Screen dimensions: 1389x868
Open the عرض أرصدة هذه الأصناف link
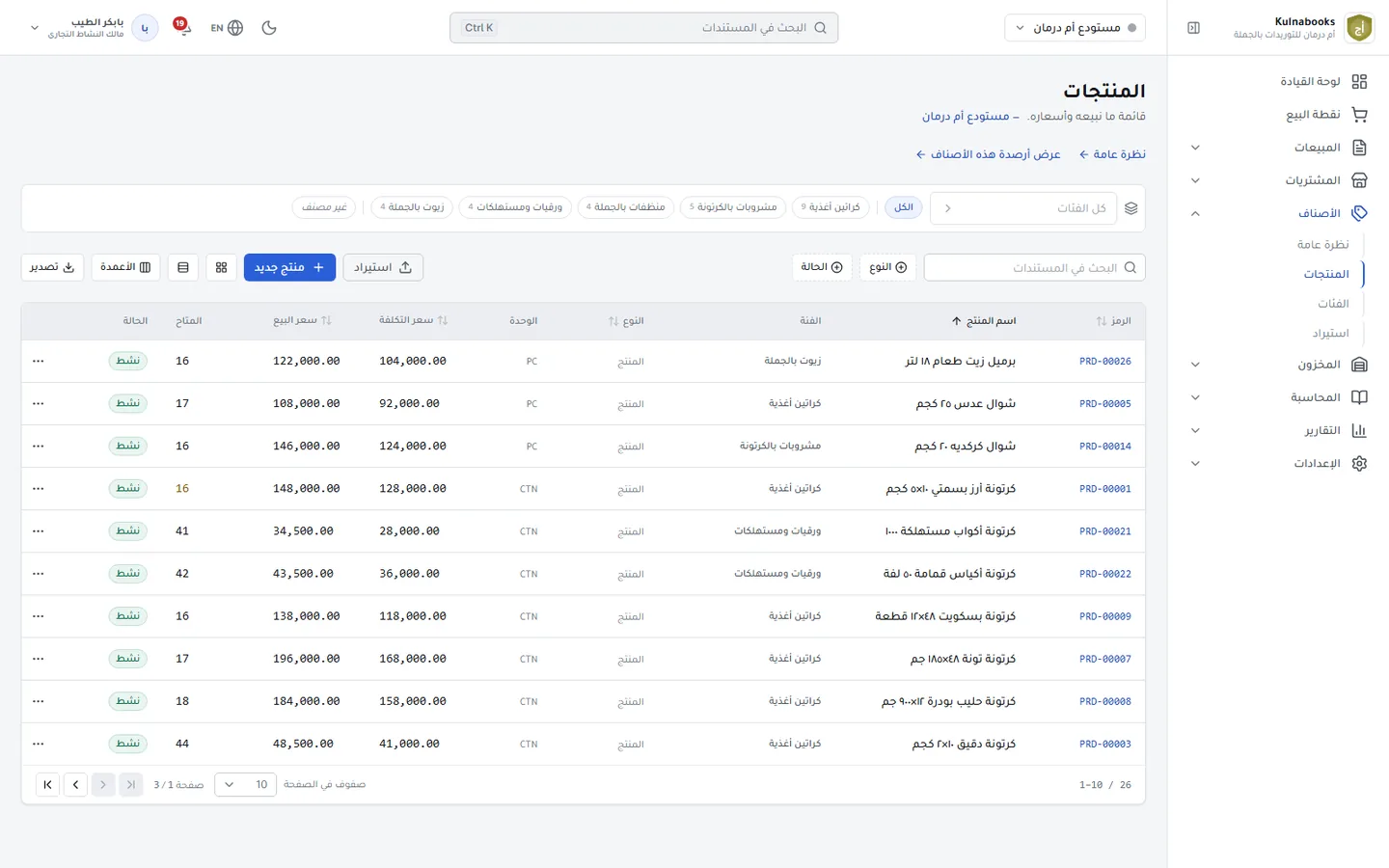click(x=988, y=154)
